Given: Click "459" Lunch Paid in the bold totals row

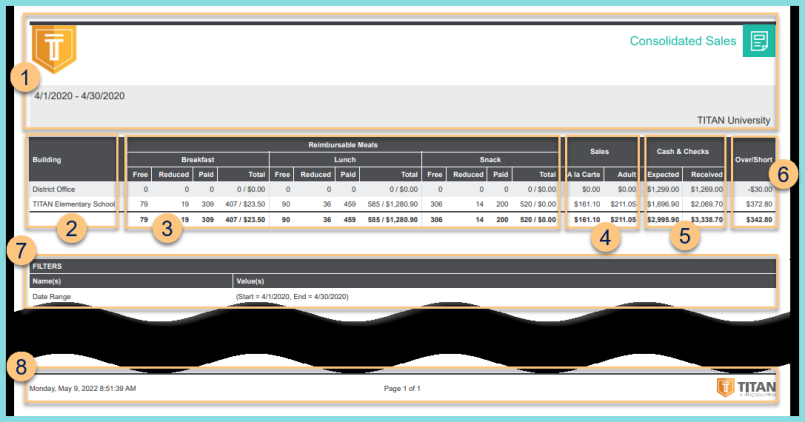Looking at the screenshot, I should [350, 220].
